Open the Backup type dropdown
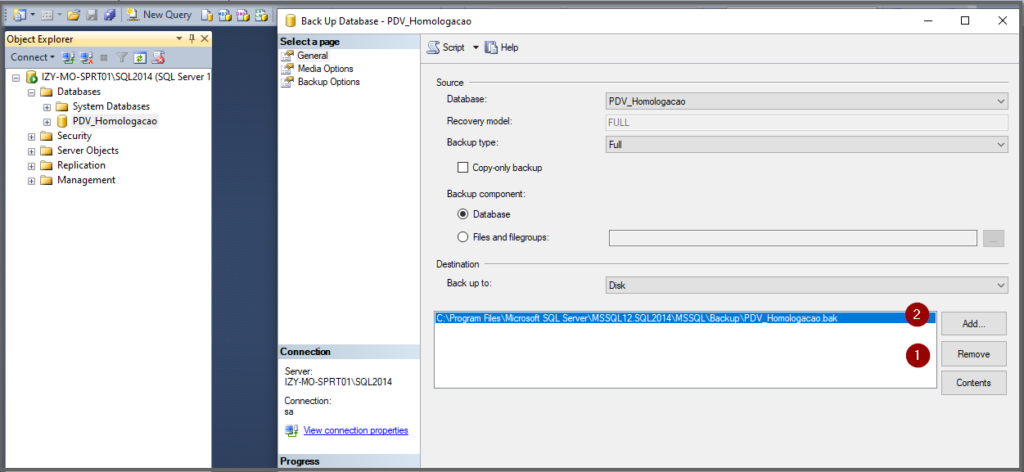Viewport: 1024px width, 472px height. click(807, 145)
